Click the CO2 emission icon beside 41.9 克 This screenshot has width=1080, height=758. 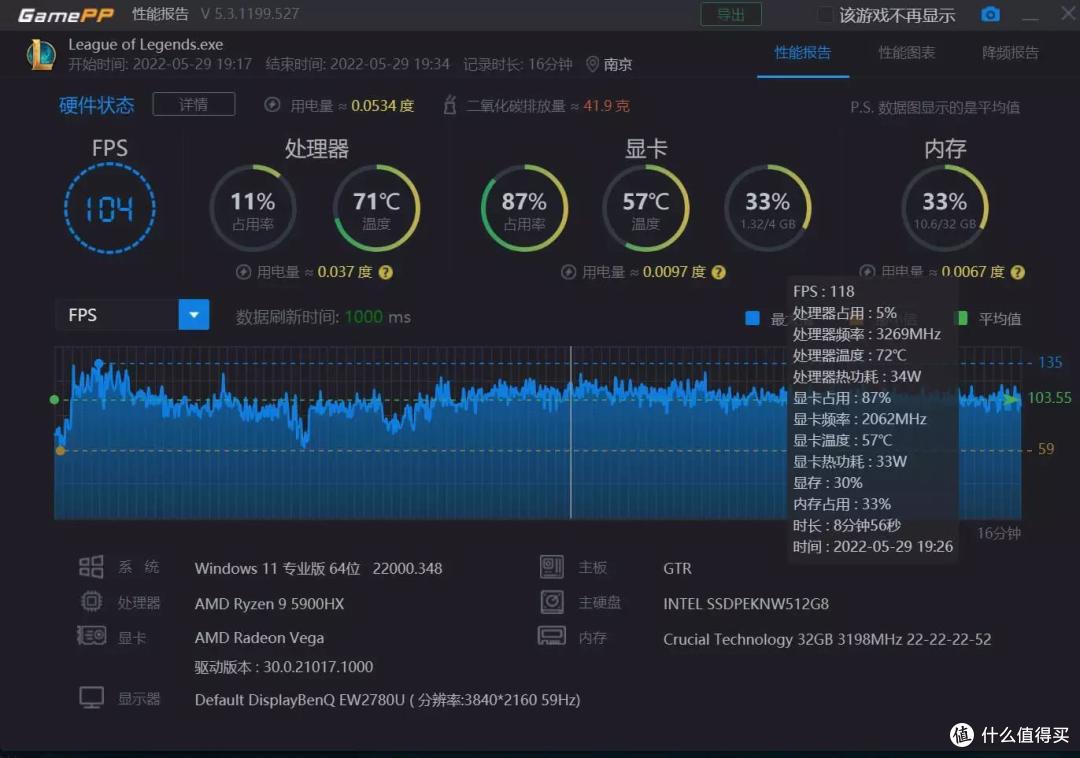tap(450, 105)
